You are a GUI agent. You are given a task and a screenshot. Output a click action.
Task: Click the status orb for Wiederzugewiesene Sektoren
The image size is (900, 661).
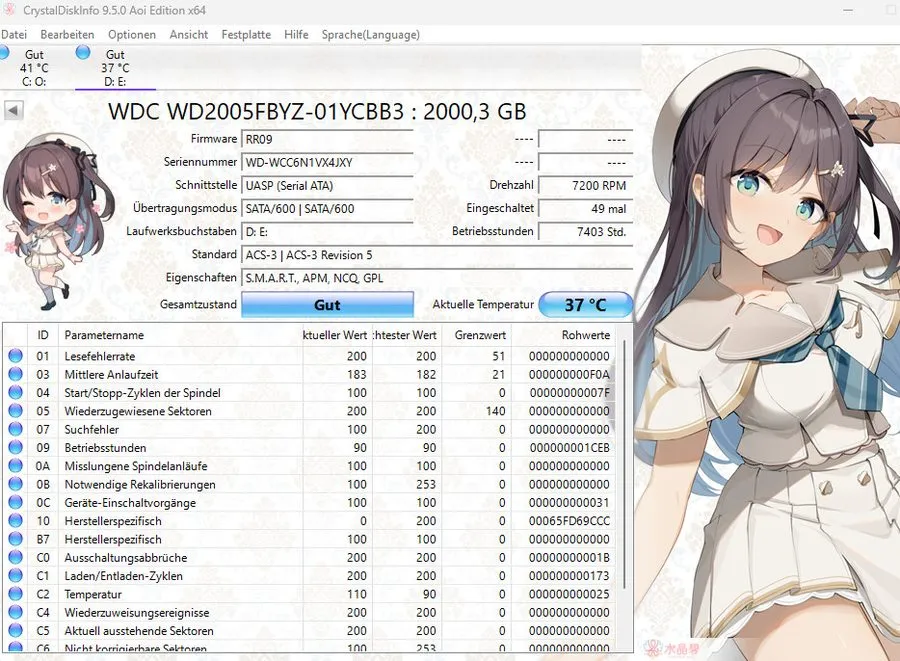(x=15, y=411)
